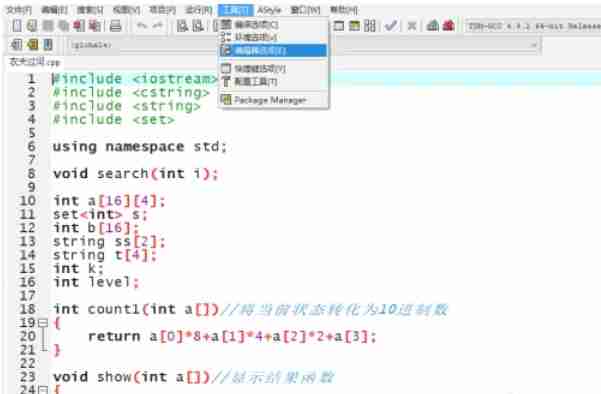The image size is (601, 394).
Task: Choose 编译选项 Compiler Options menu entry
Action: (273, 25)
